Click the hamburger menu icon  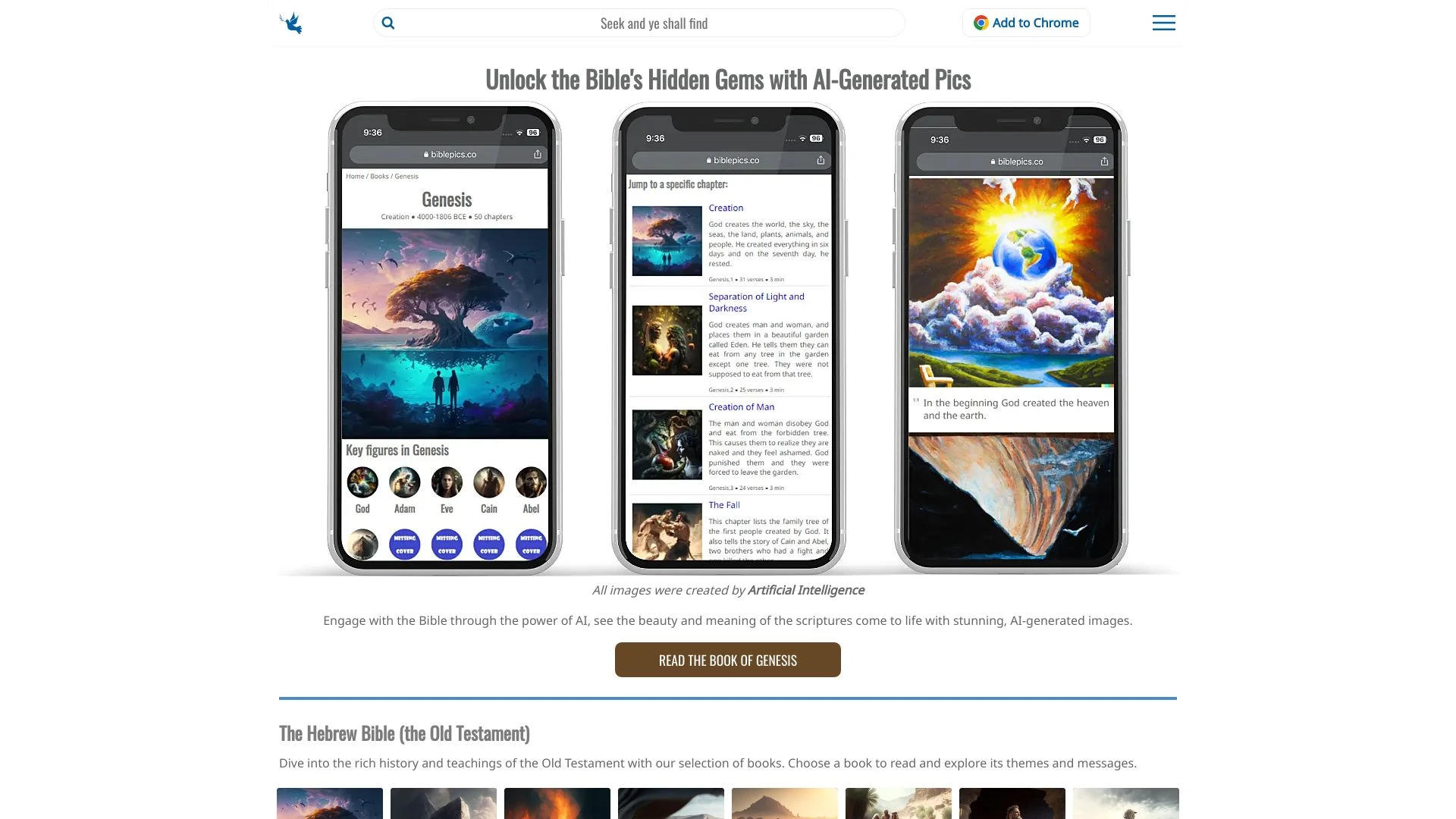click(x=1163, y=22)
